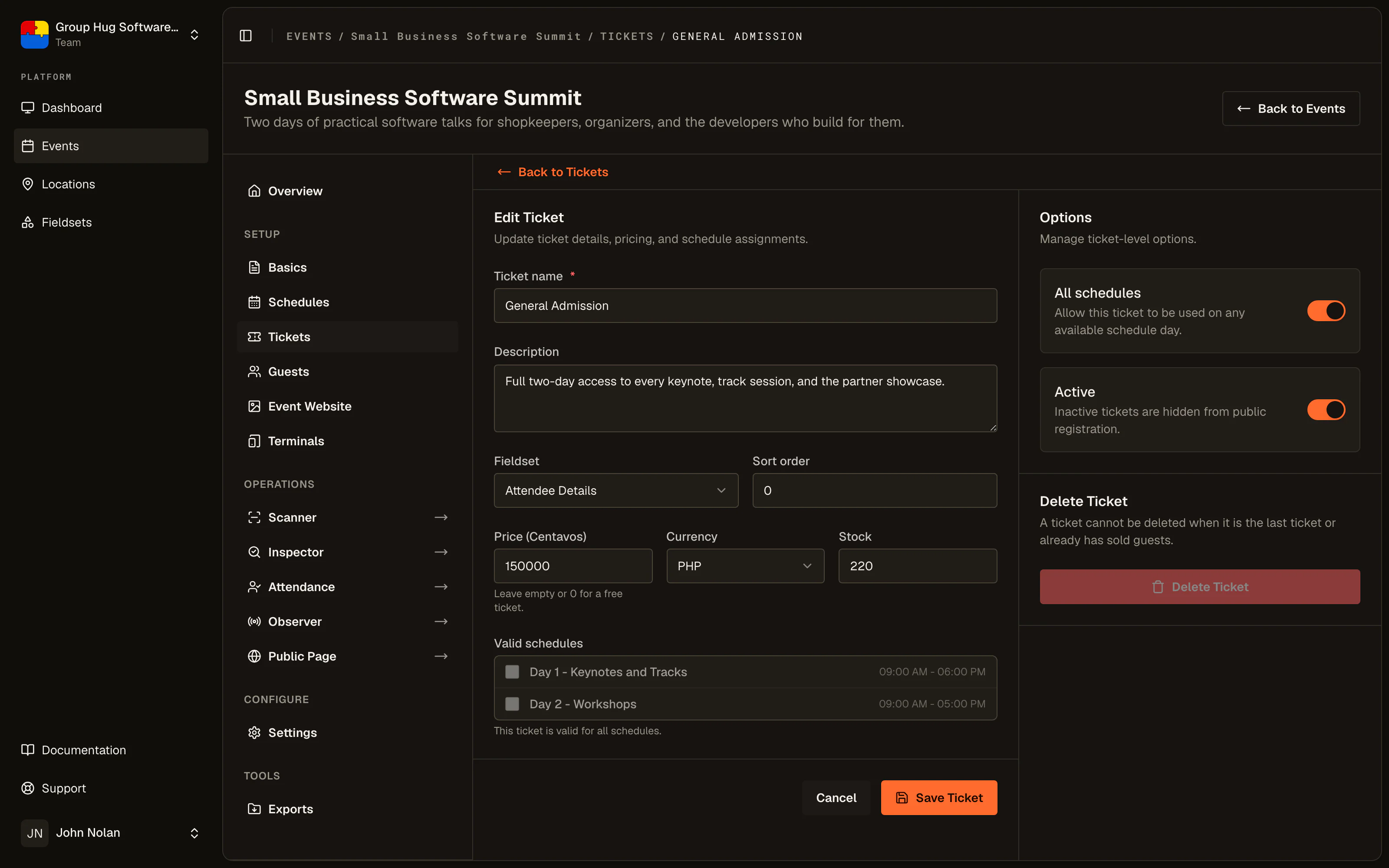
Task: Click the Small Business Software Summit breadcrumb
Action: (x=466, y=36)
